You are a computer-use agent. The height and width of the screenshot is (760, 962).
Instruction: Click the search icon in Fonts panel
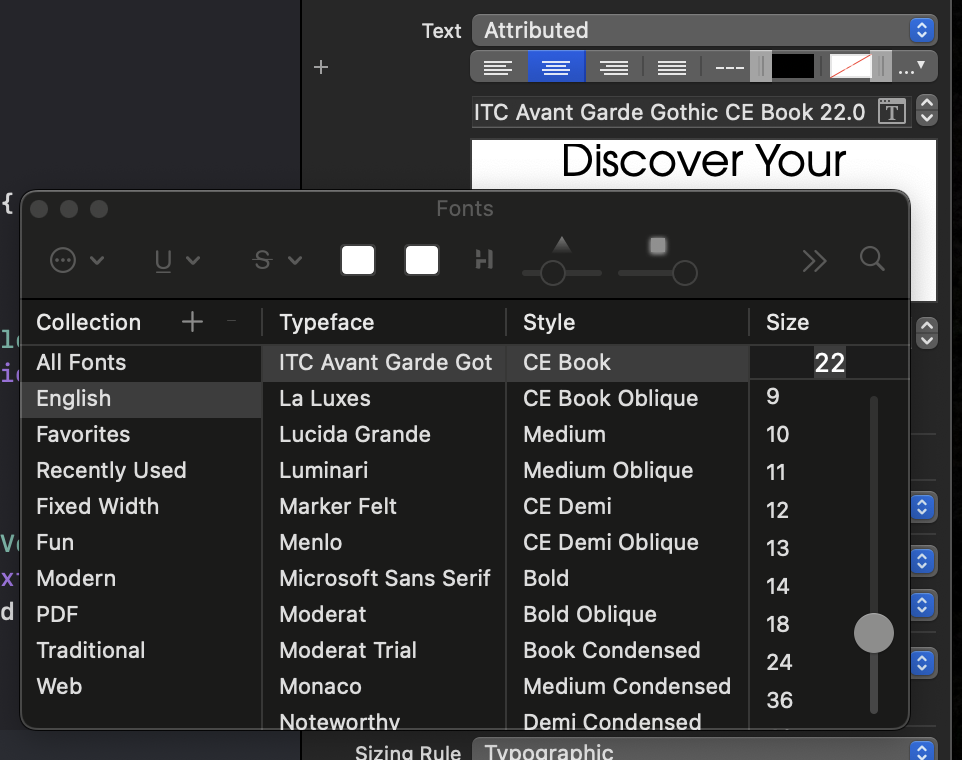click(x=872, y=260)
